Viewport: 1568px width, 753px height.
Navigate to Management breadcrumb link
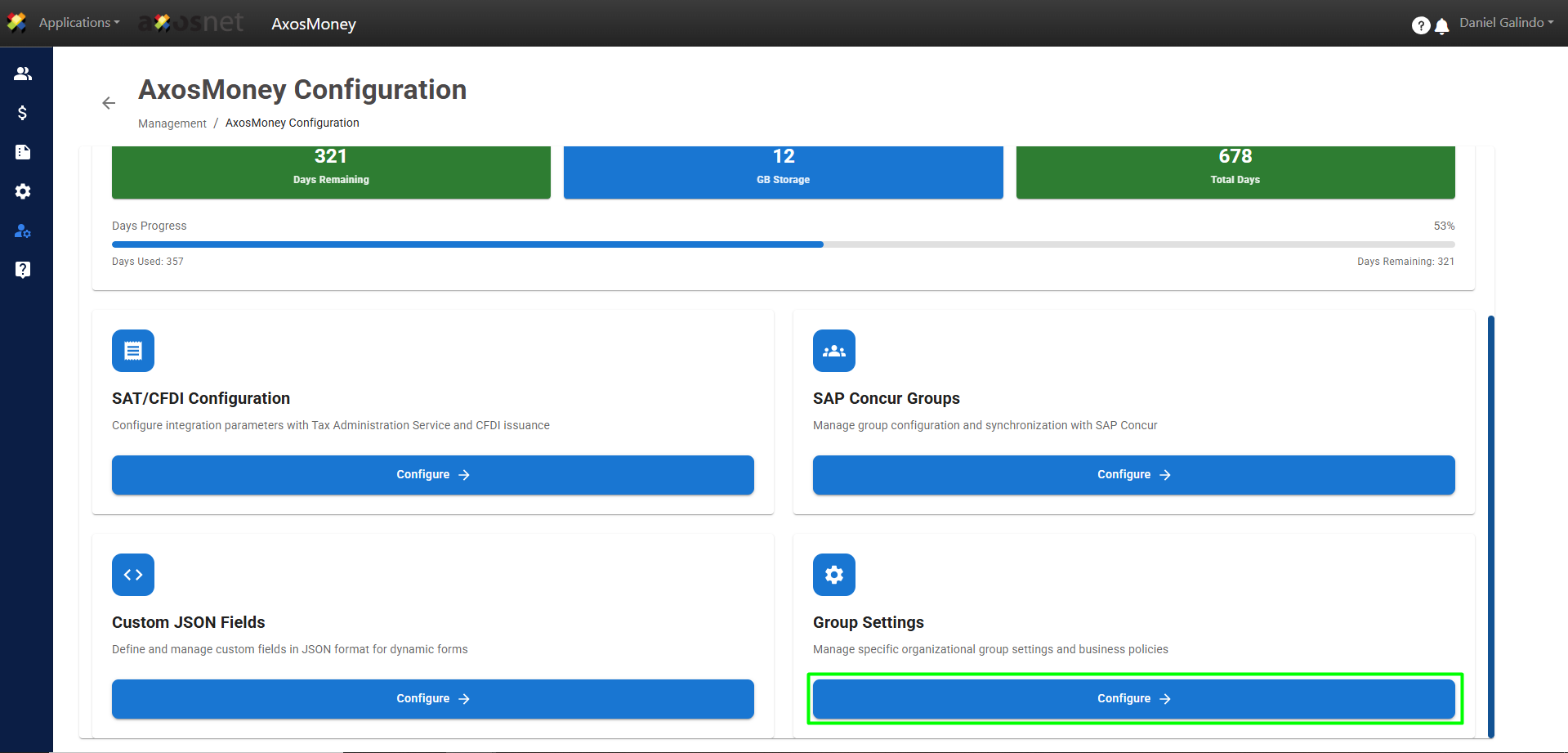172,123
